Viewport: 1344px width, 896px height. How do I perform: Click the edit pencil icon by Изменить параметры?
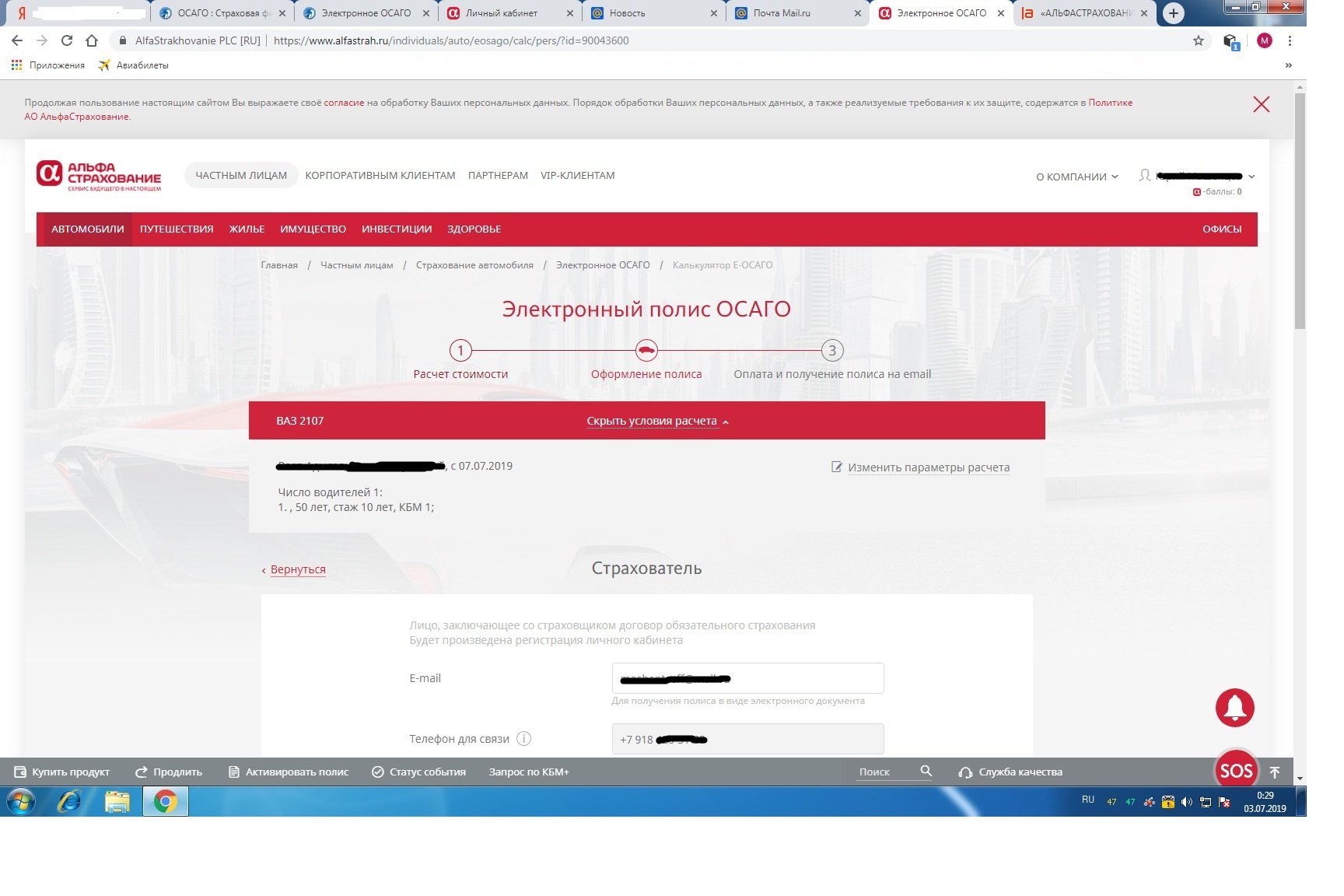(x=837, y=467)
